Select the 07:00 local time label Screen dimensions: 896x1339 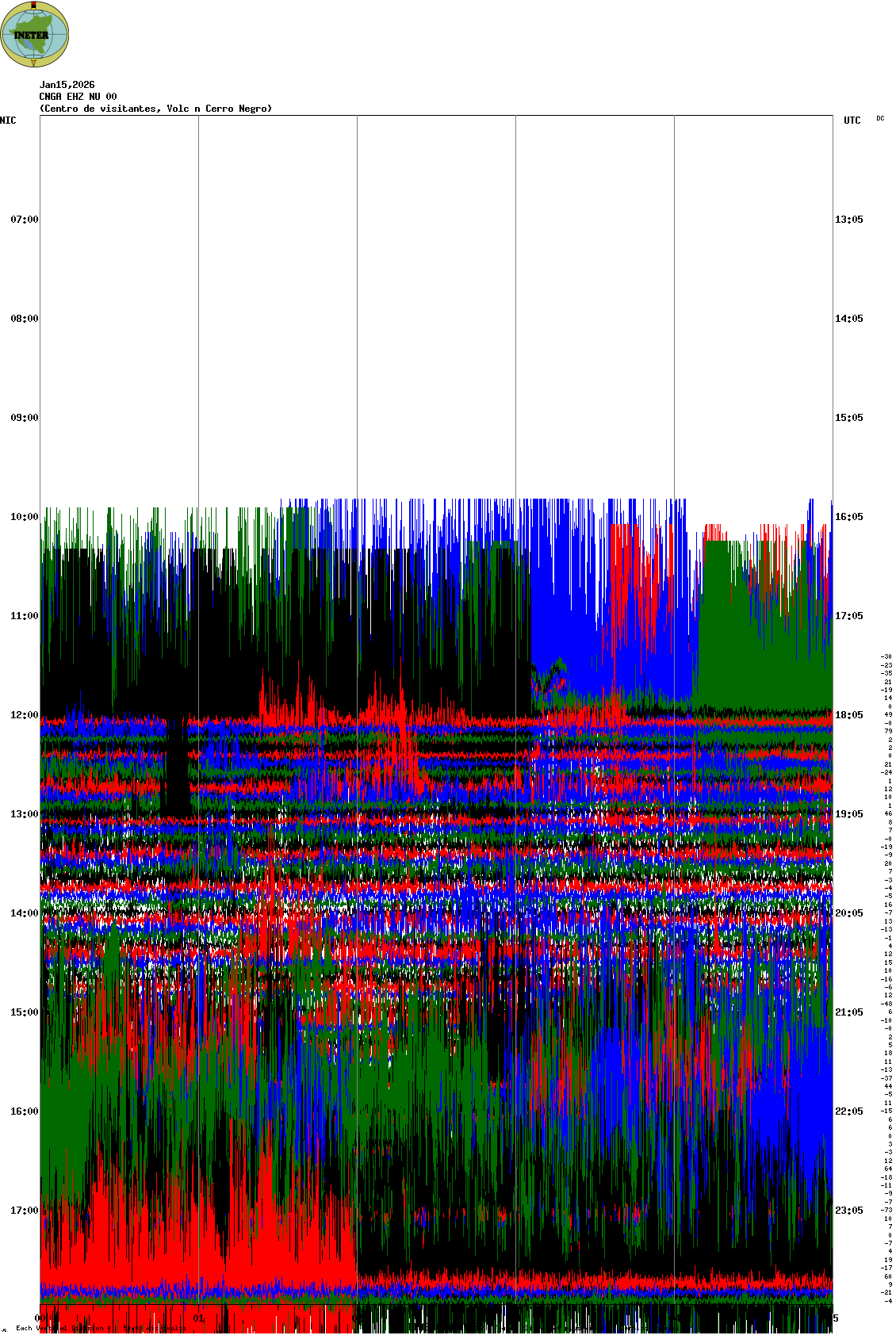(x=24, y=220)
